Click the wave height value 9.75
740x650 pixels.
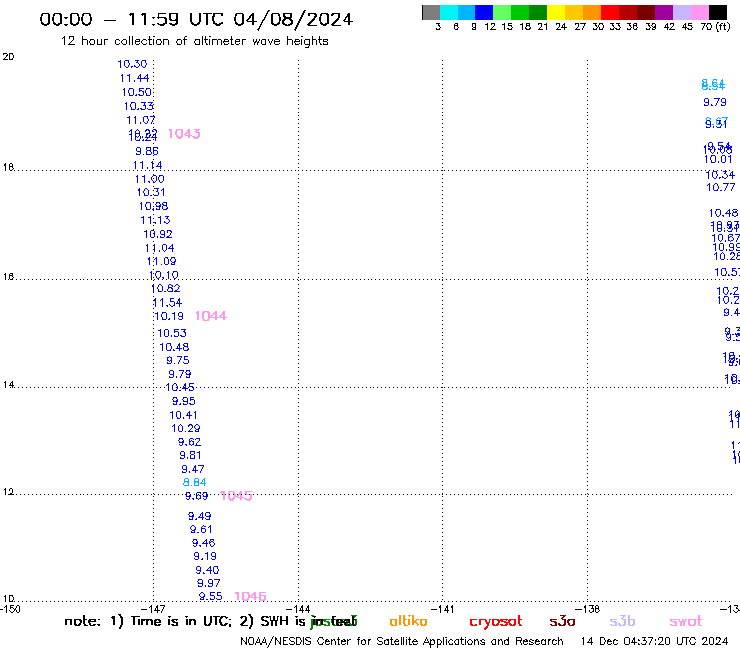(178, 360)
